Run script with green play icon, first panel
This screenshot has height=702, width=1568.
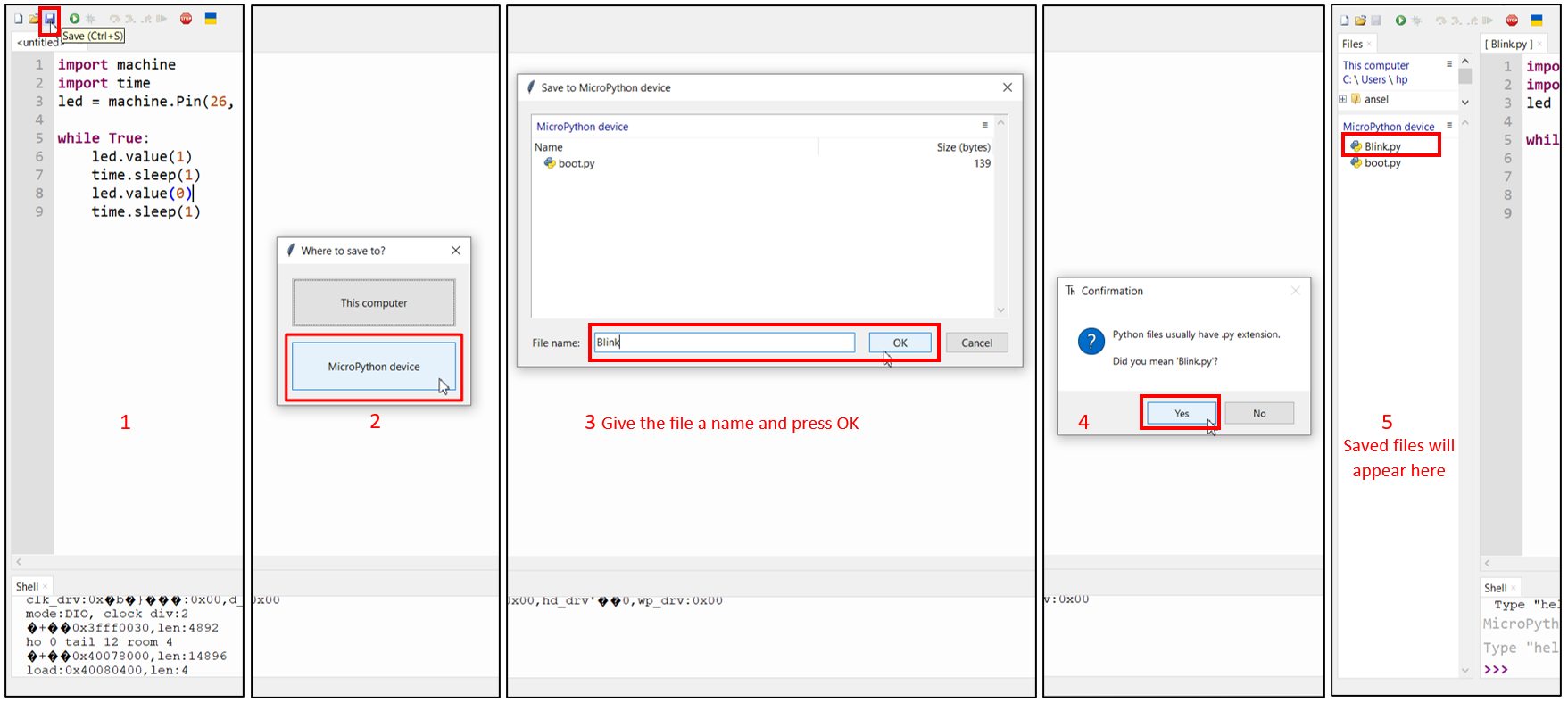[x=75, y=19]
